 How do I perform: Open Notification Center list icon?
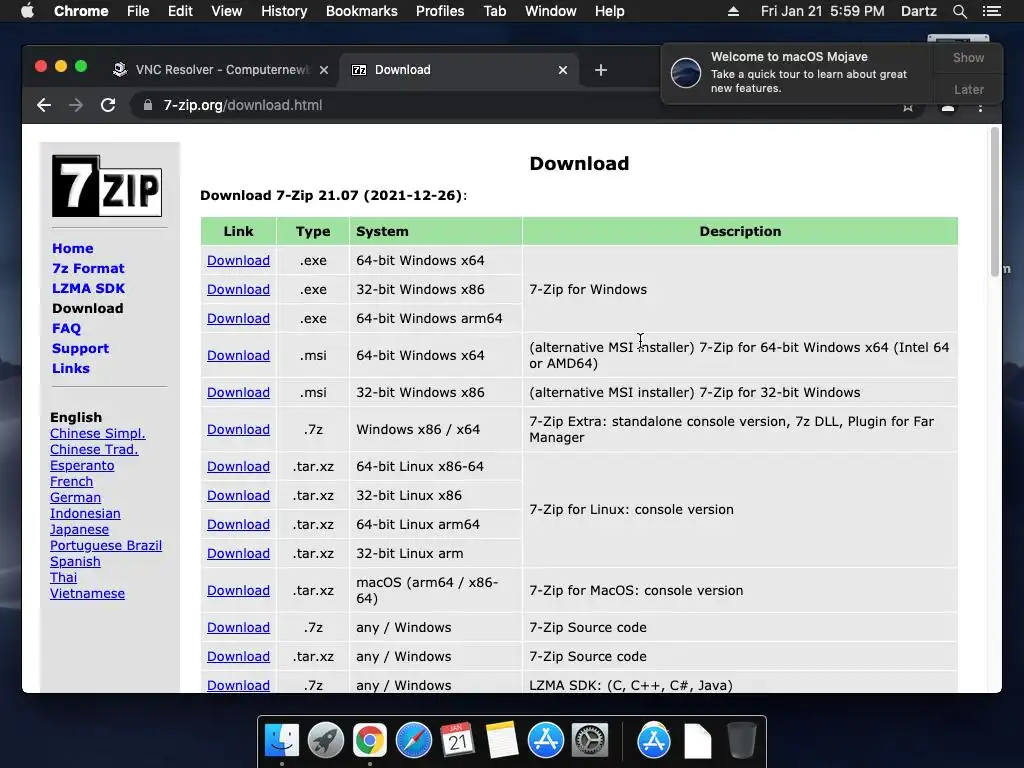992,11
